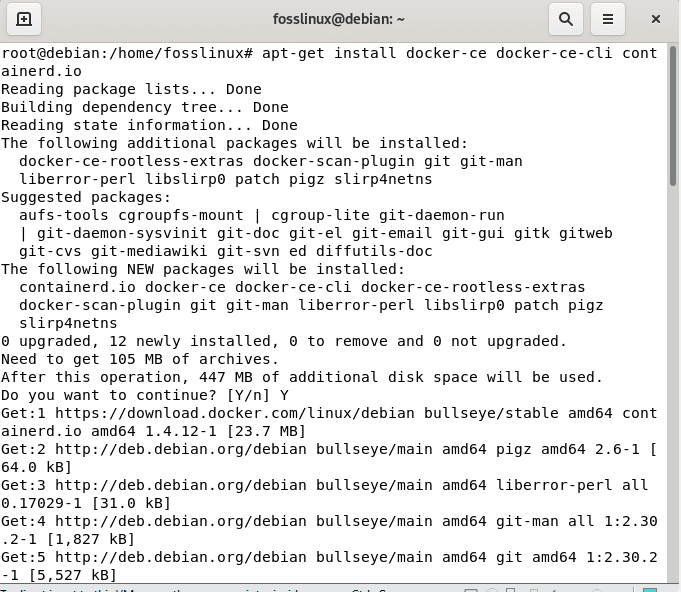Click the line starting 'liberror-perl libslirp0 patch'
681x592 pixels.
coord(226,179)
